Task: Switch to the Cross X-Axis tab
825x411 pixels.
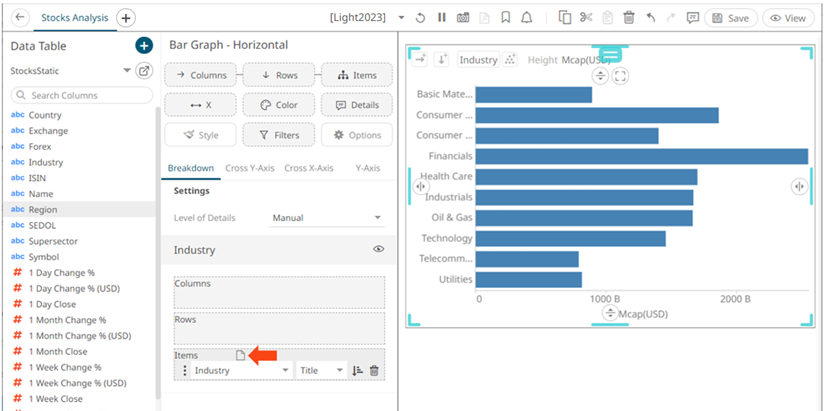Action: [x=309, y=168]
